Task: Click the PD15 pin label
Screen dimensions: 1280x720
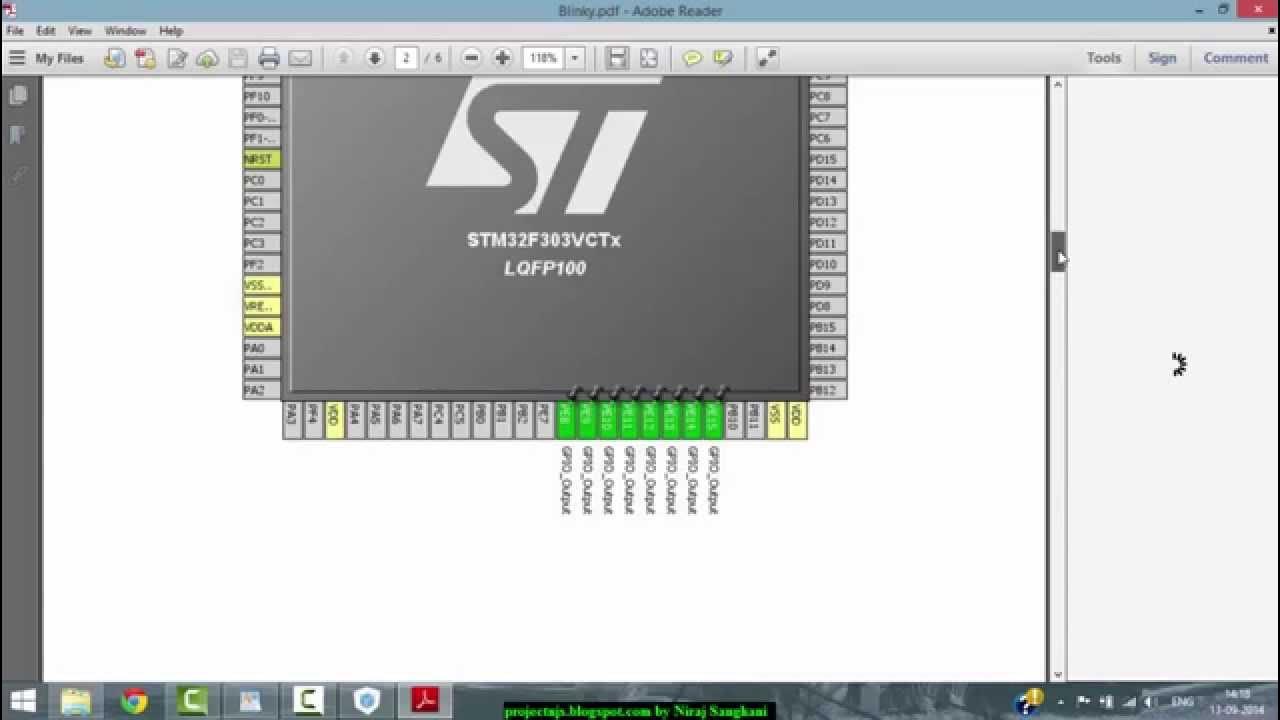Action: 828,159
